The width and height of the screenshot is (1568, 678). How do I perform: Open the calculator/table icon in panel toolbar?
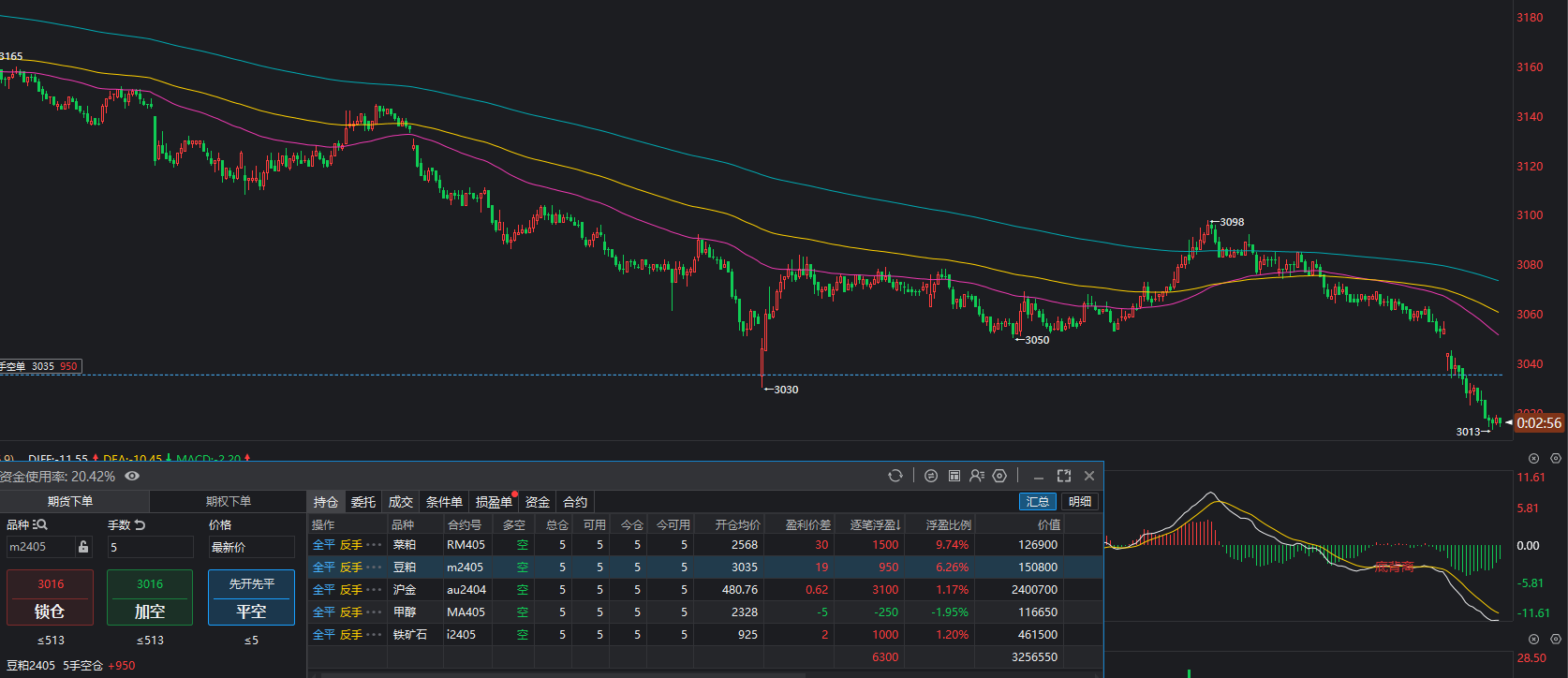click(x=954, y=476)
